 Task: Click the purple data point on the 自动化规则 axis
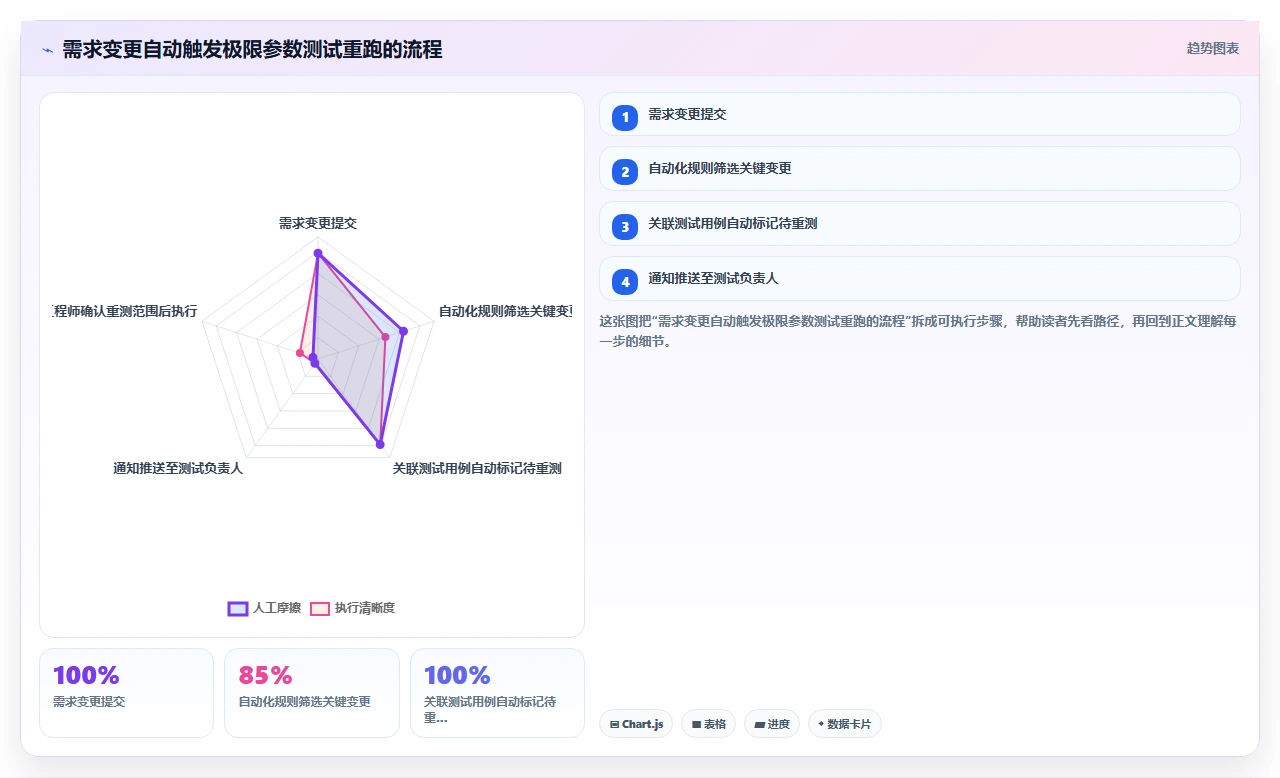(x=403, y=331)
